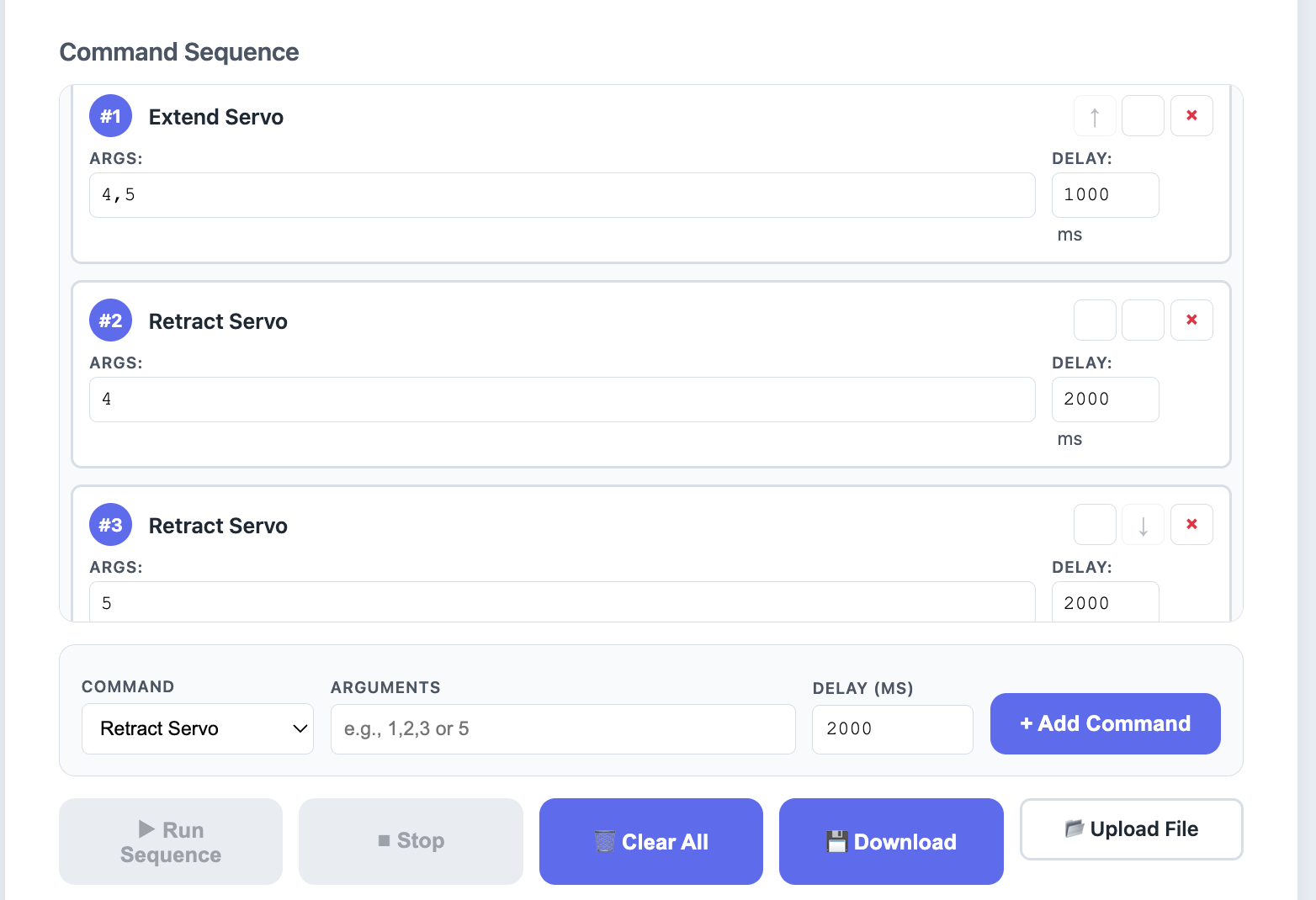Move command #1 down one position

(1143, 115)
